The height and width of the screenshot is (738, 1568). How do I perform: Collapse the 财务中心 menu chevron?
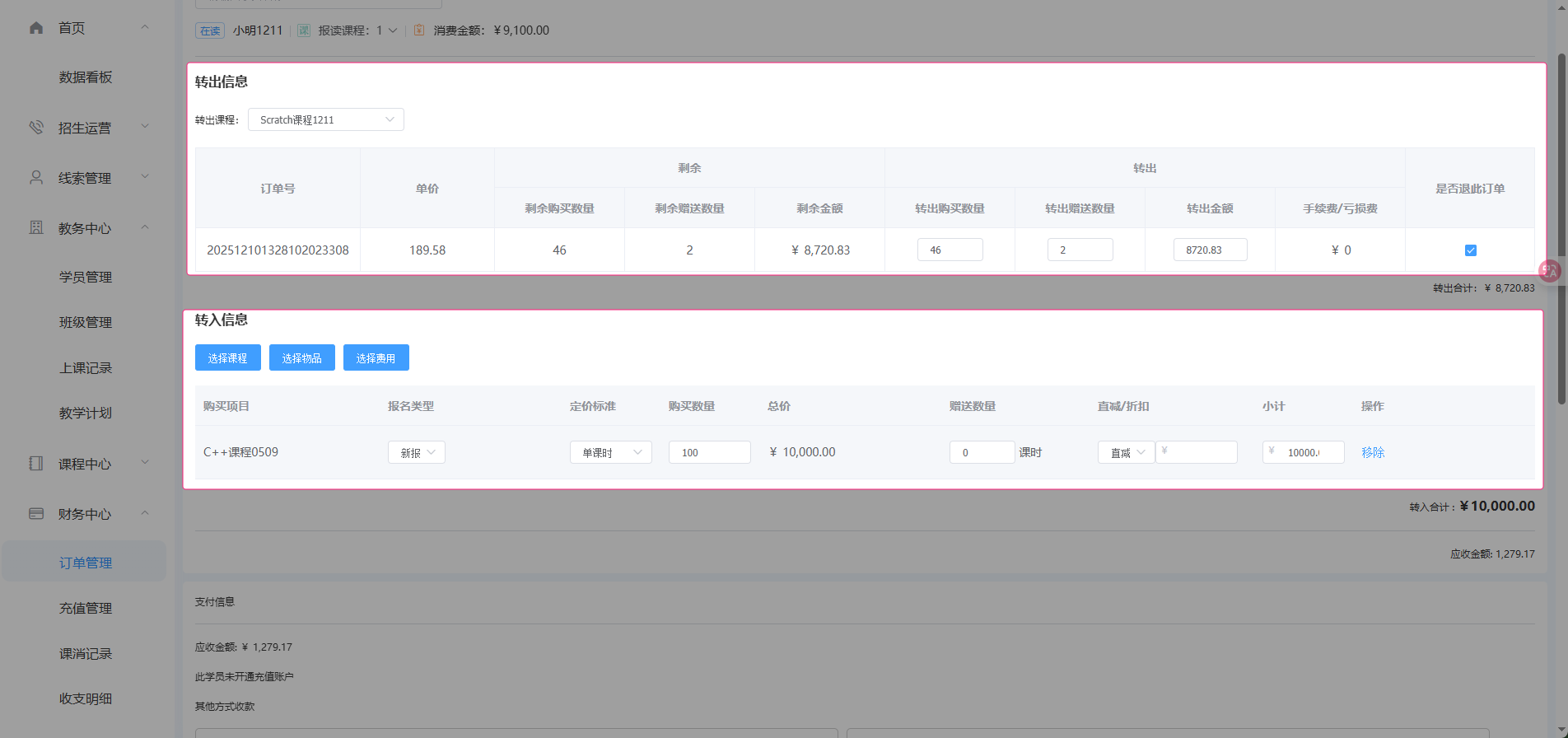pyautogui.click(x=145, y=514)
